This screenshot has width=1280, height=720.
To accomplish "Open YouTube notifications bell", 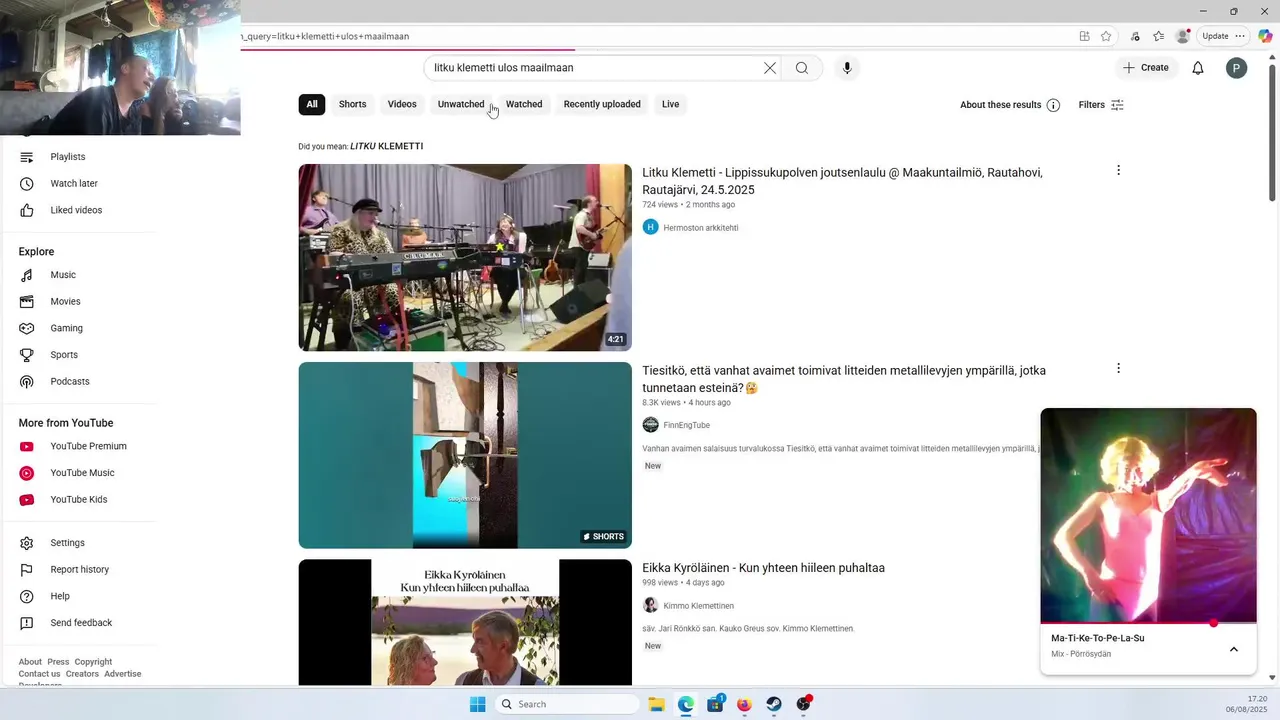I will coord(1198,68).
